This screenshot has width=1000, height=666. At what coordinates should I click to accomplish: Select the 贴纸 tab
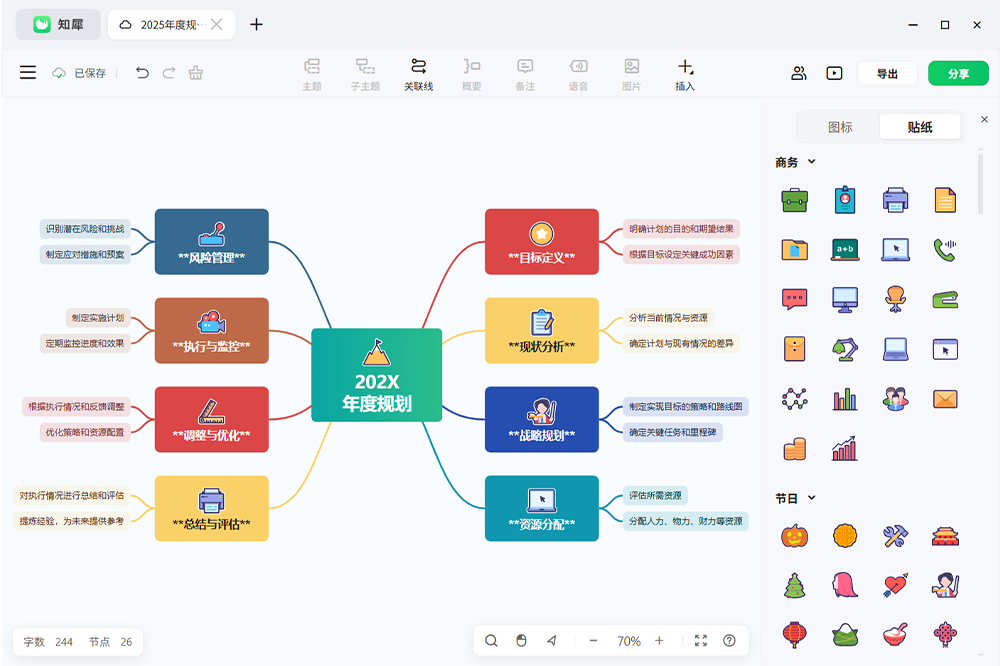[x=920, y=127]
